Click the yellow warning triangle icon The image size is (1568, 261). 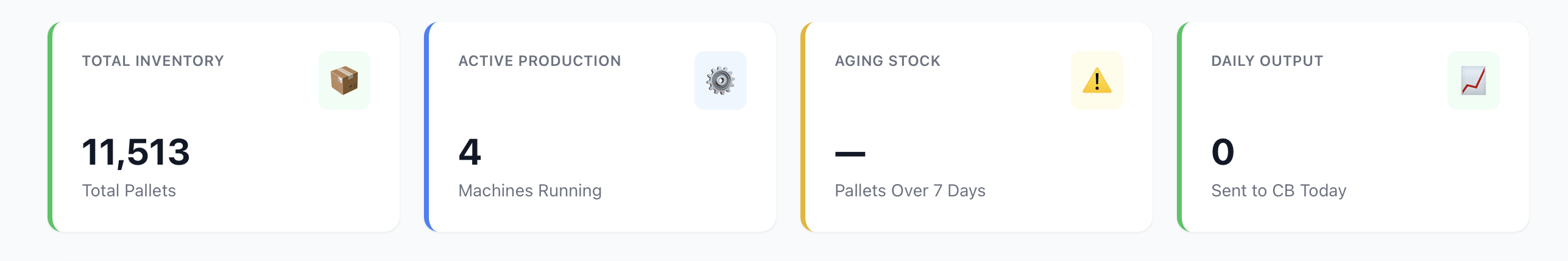click(x=1097, y=80)
